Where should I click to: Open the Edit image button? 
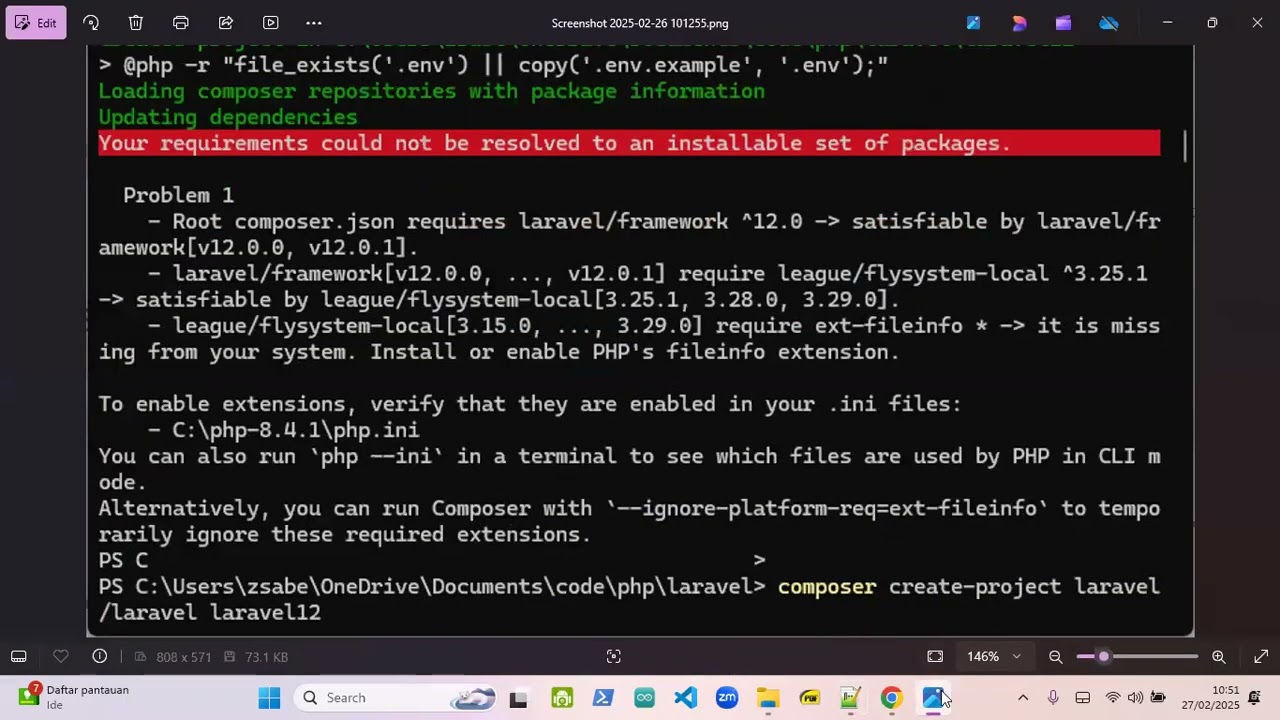coord(36,23)
